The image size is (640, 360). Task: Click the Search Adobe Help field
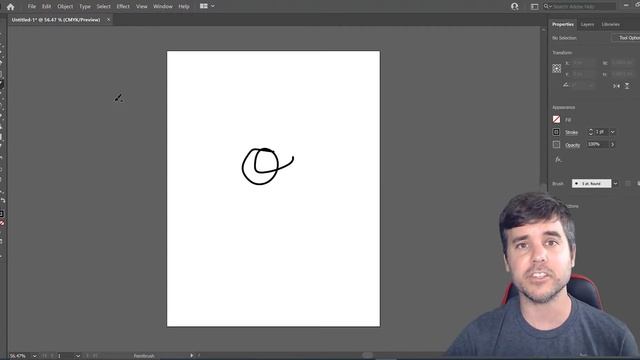(x=579, y=7)
